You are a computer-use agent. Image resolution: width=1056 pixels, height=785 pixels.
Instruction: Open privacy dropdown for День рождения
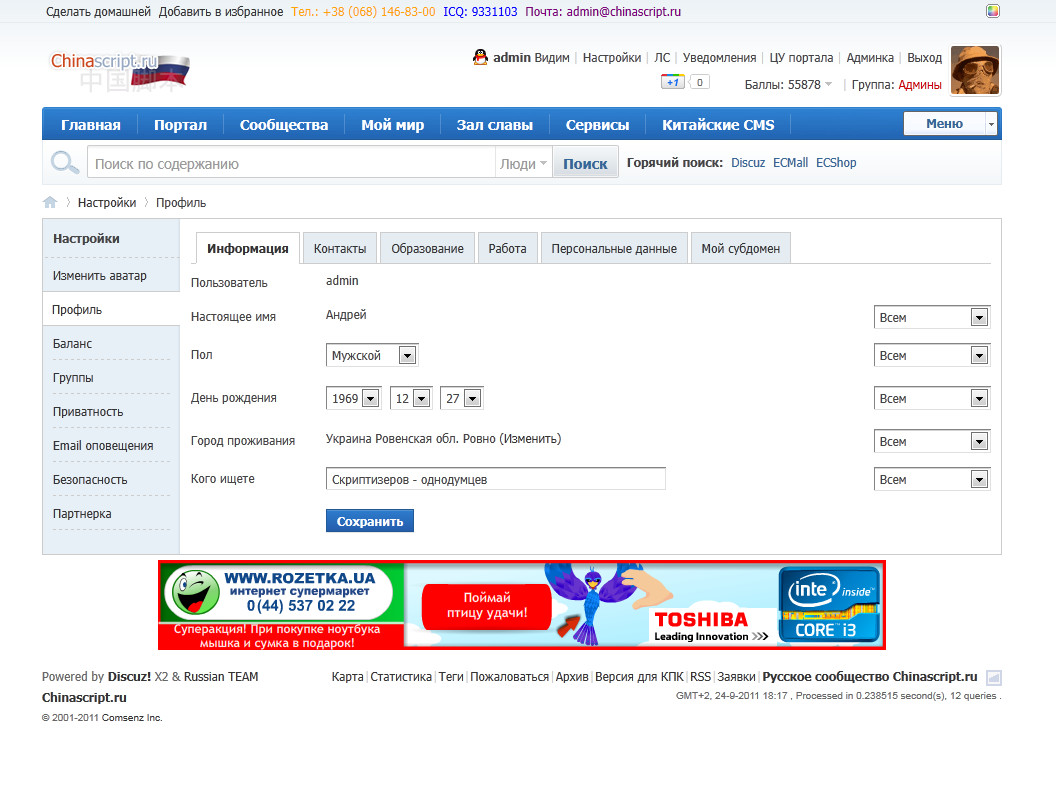[x=932, y=399]
